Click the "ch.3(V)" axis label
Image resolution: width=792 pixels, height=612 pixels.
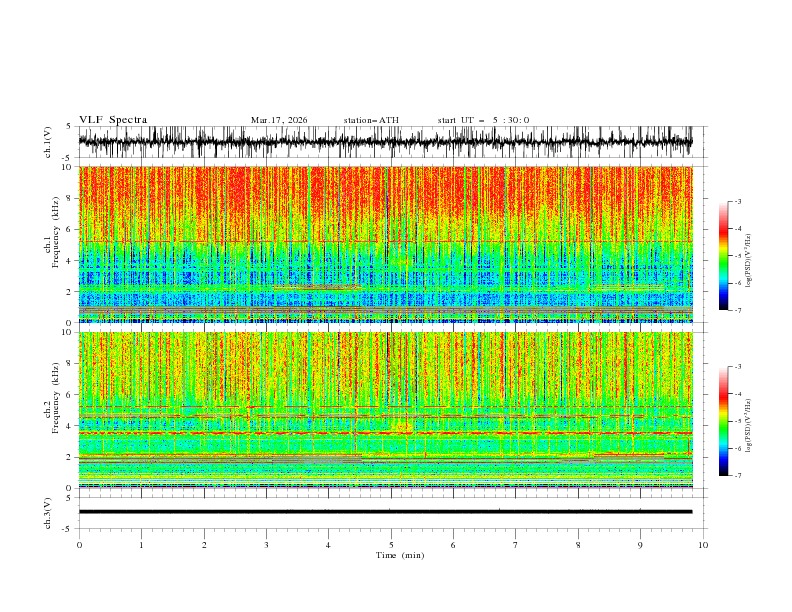click(x=48, y=513)
